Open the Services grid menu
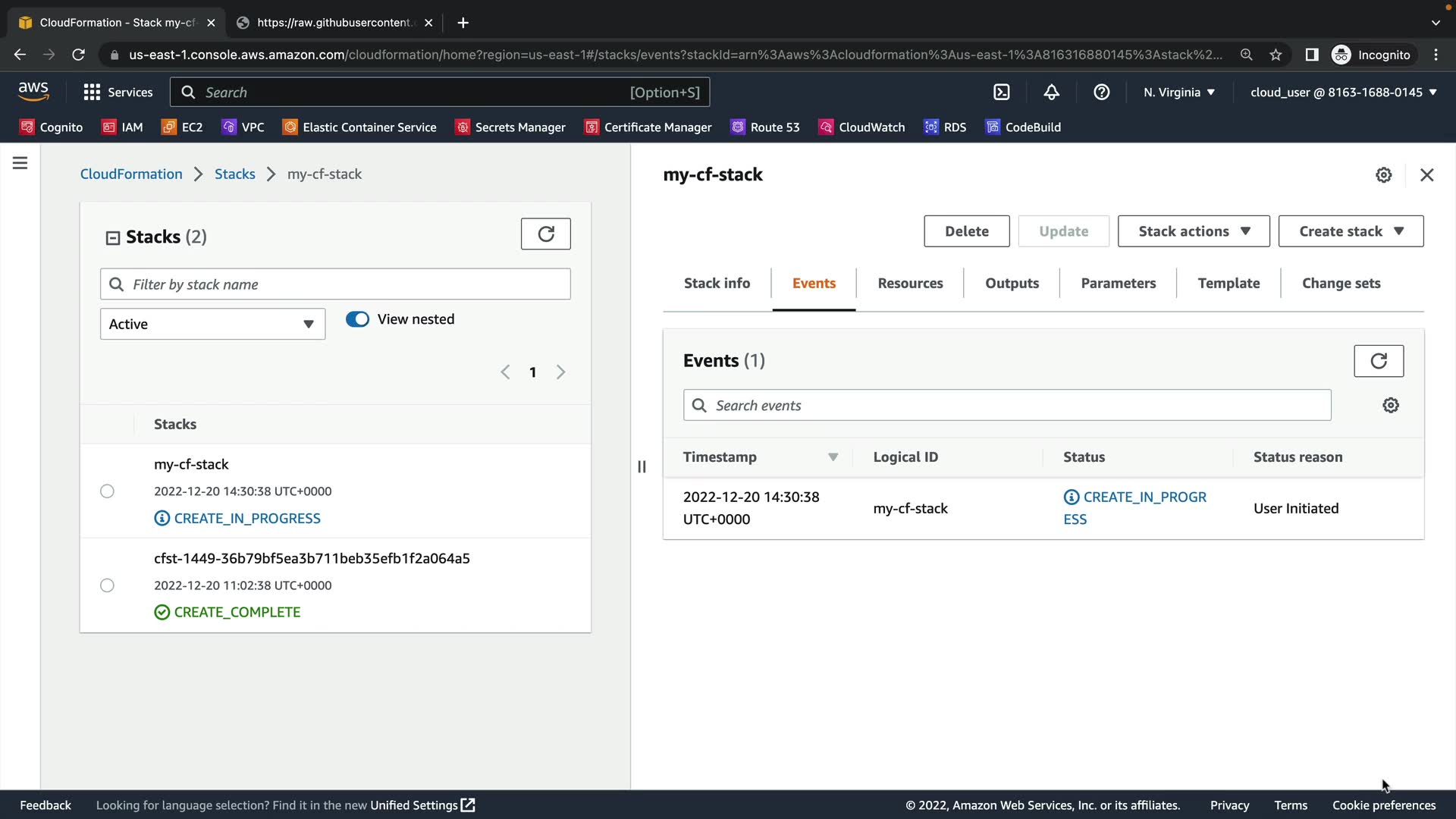This screenshot has width=1456, height=819. [x=118, y=93]
